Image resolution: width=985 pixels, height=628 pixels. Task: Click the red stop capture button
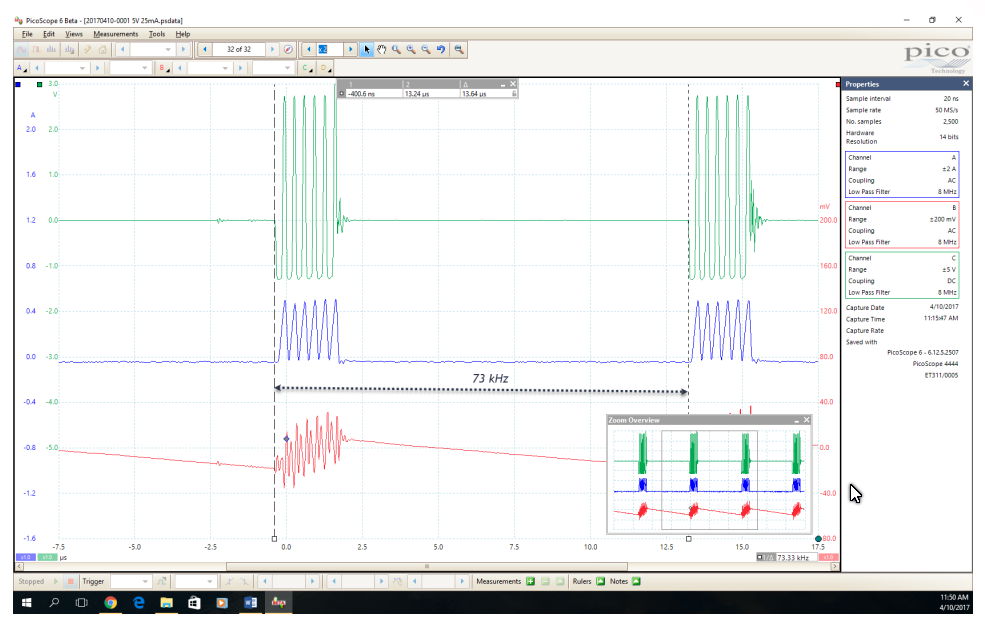tap(70, 582)
